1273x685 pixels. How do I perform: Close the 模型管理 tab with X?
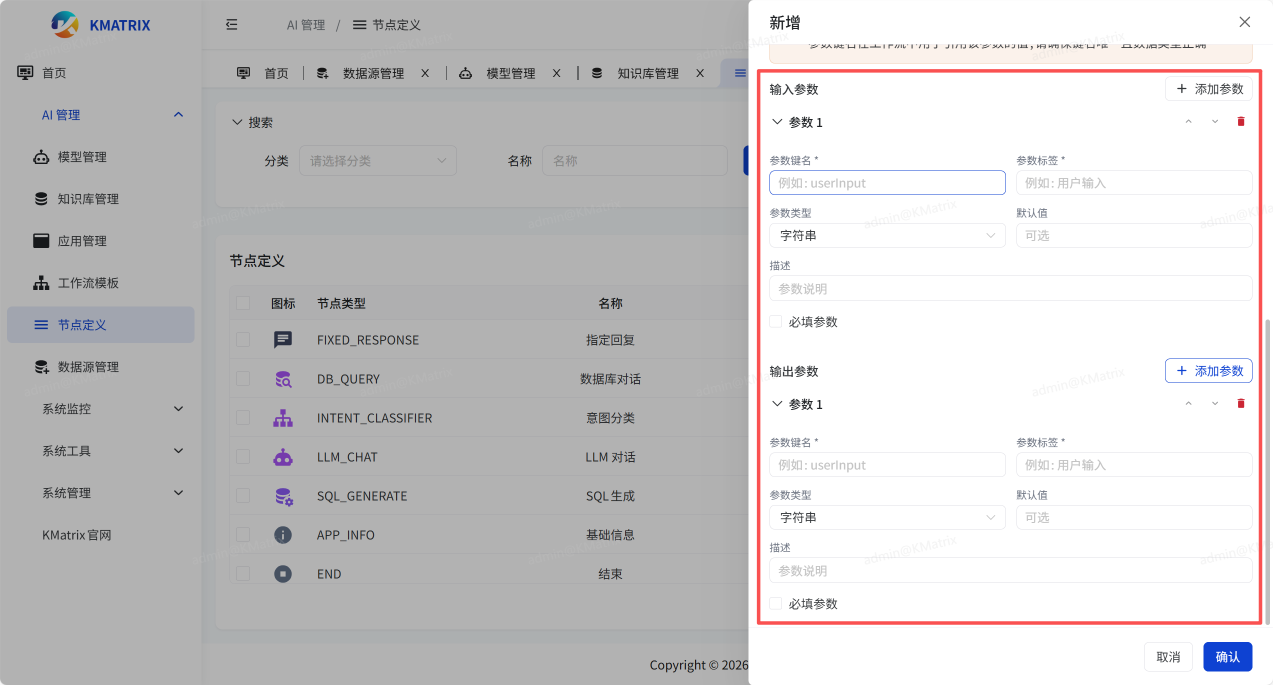[x=556, y=73]
